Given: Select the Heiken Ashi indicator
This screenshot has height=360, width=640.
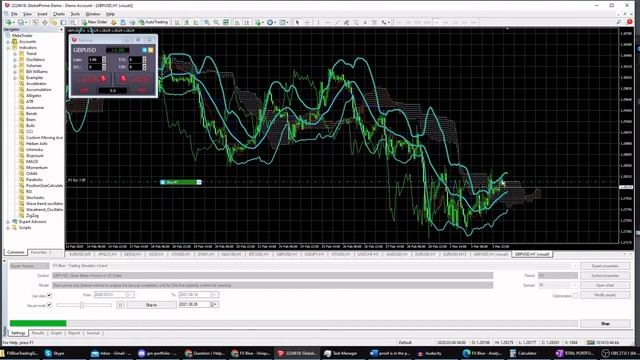Looking at the screenshot, I should pos(36,144).
